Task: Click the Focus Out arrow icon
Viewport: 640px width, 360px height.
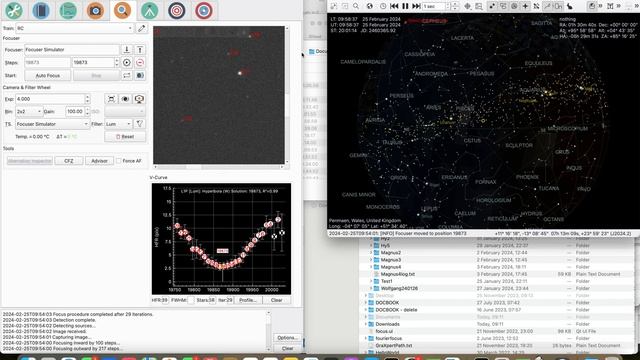Action: (x=140, y=49)
